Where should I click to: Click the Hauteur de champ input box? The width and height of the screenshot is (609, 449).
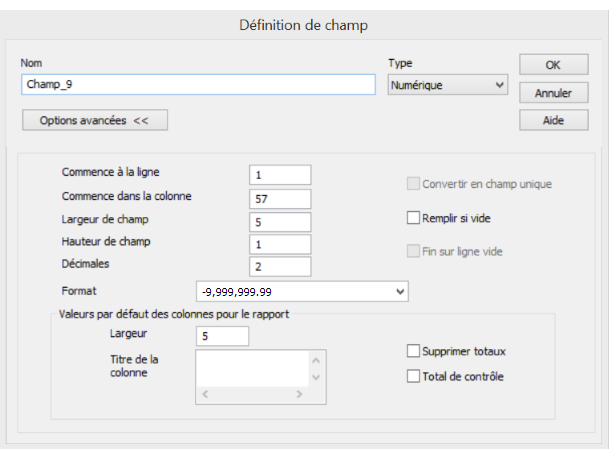point(280,245)
